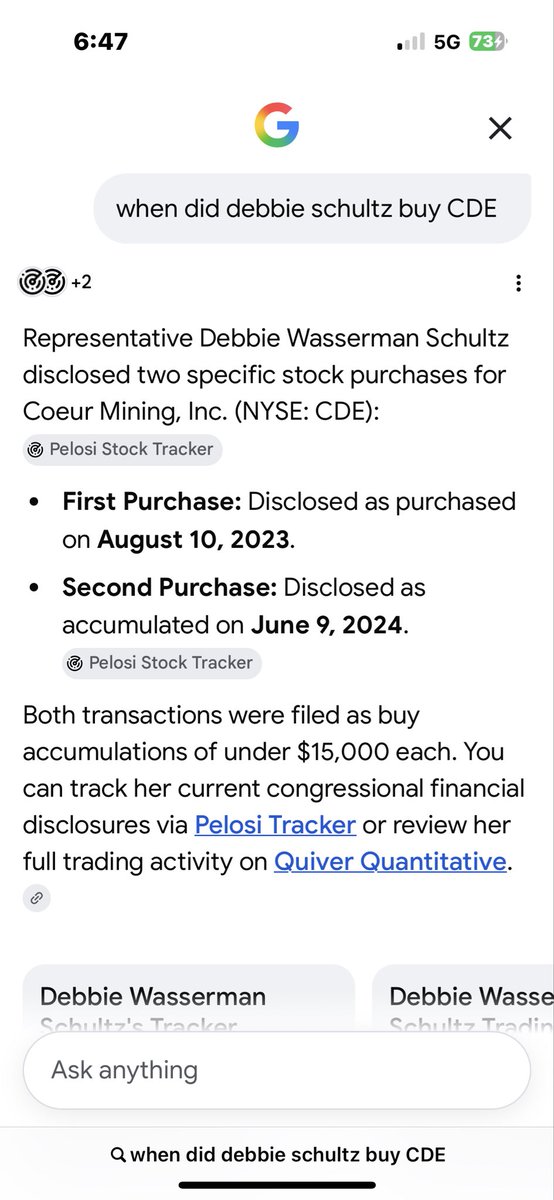
Task: Open second Pelosi Stock Tracker source chip
Action: (x=161, y=662)
